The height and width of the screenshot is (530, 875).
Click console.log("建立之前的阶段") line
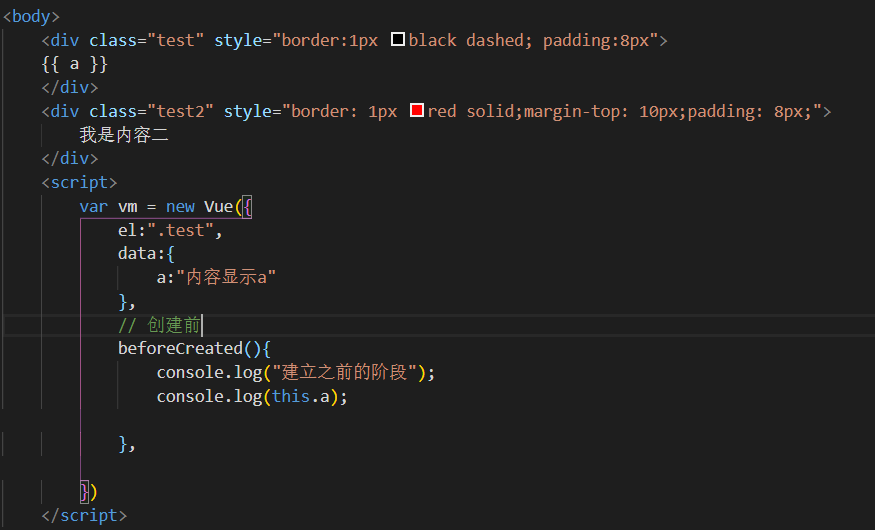[296, 372]
